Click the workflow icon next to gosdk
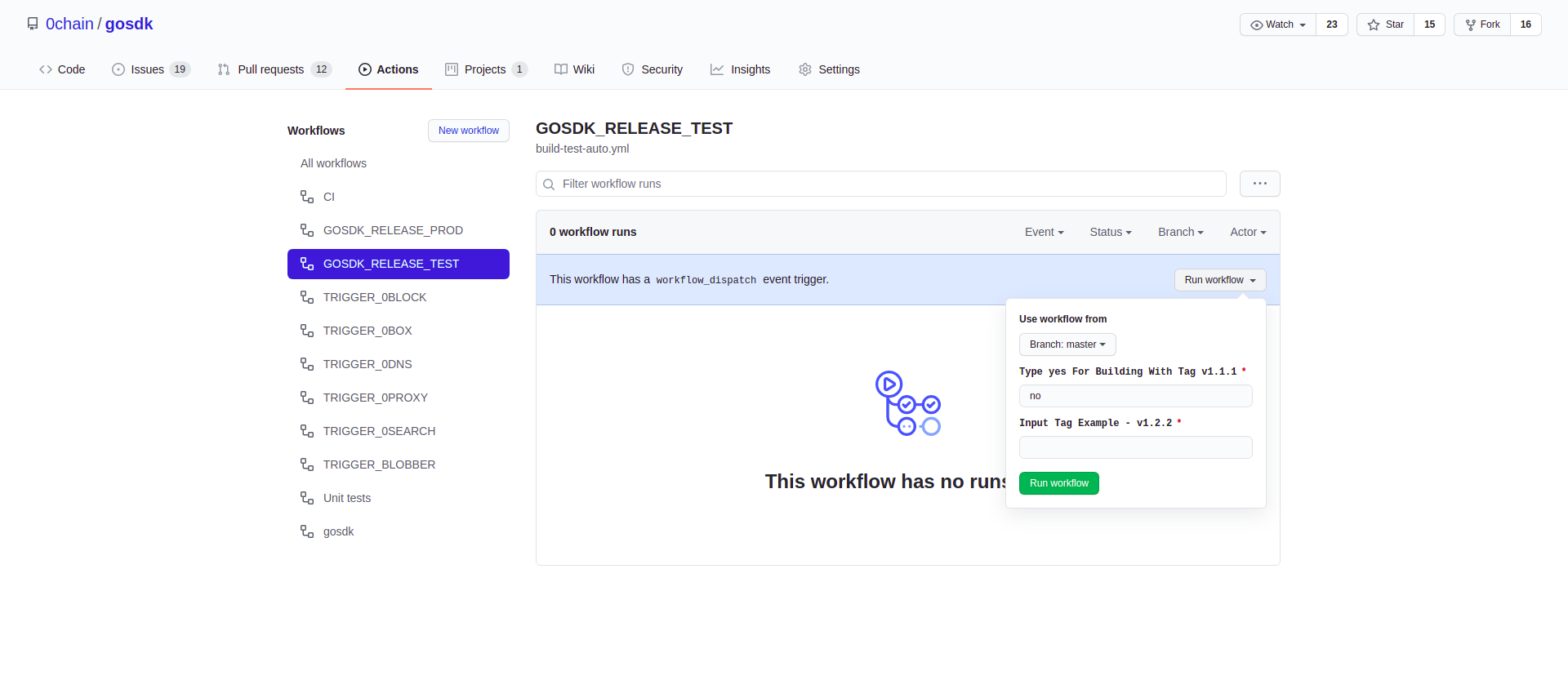 click(x=307, y=531)
